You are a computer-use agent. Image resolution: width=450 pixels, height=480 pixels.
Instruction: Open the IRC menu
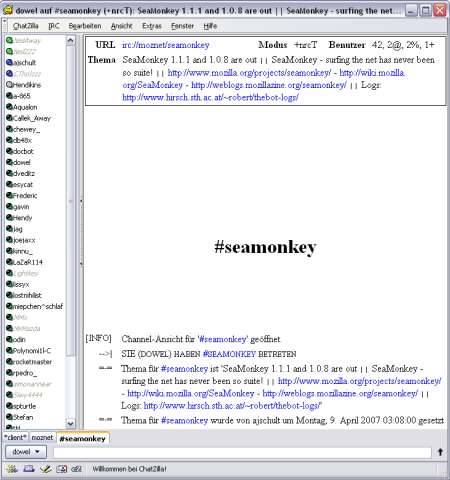tap(54, 26)
